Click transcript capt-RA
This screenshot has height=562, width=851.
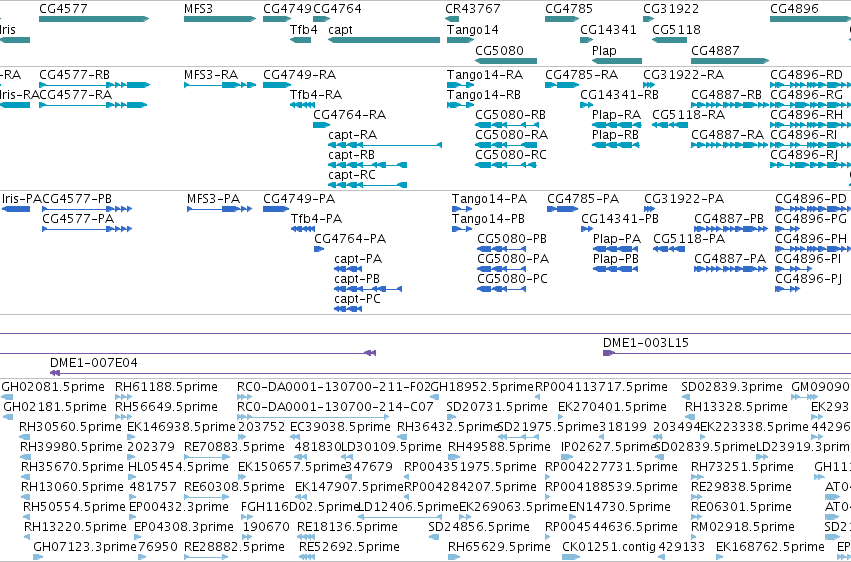(x=385, y=145)
